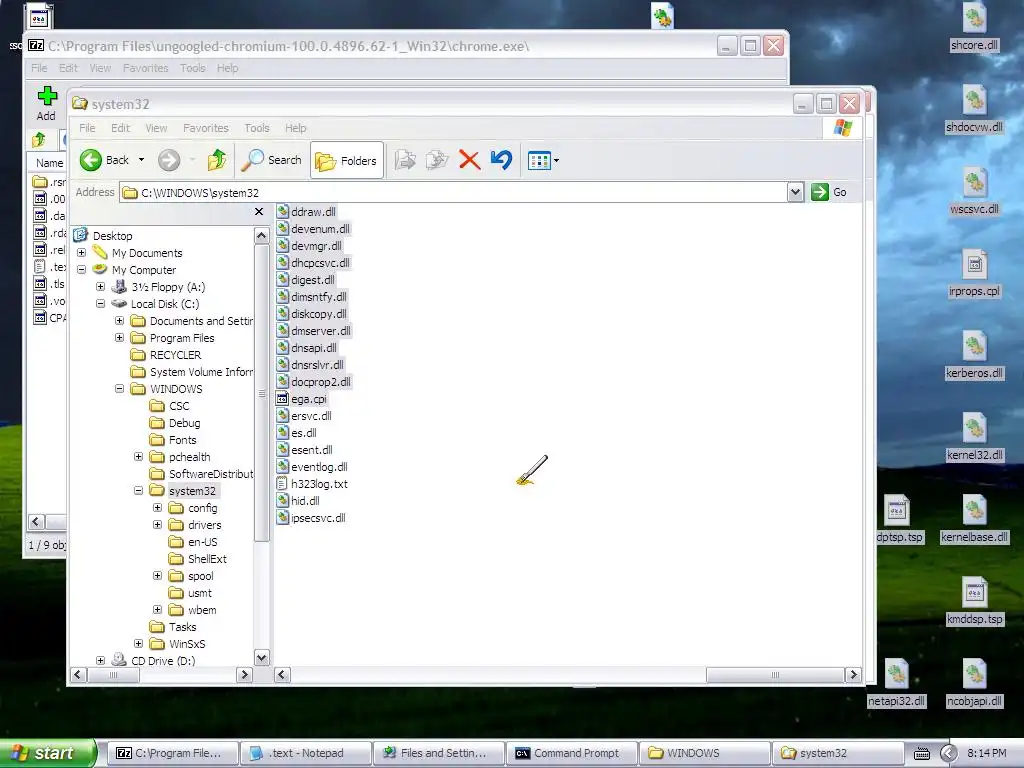Open the Windows Start menu

click(x=47, y=753)
